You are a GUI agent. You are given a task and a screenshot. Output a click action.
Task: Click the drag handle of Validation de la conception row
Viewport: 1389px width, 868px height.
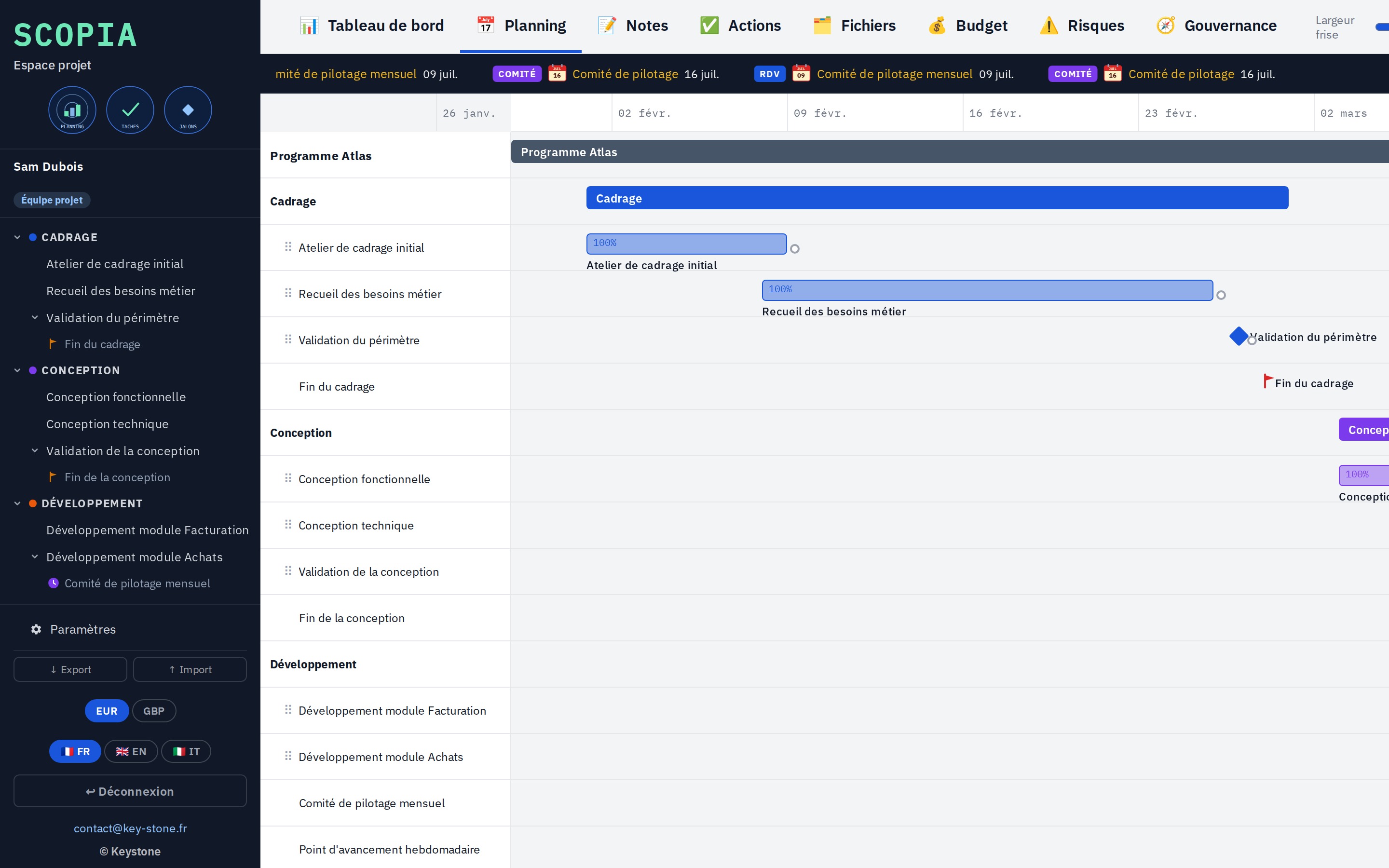point(288,571)
